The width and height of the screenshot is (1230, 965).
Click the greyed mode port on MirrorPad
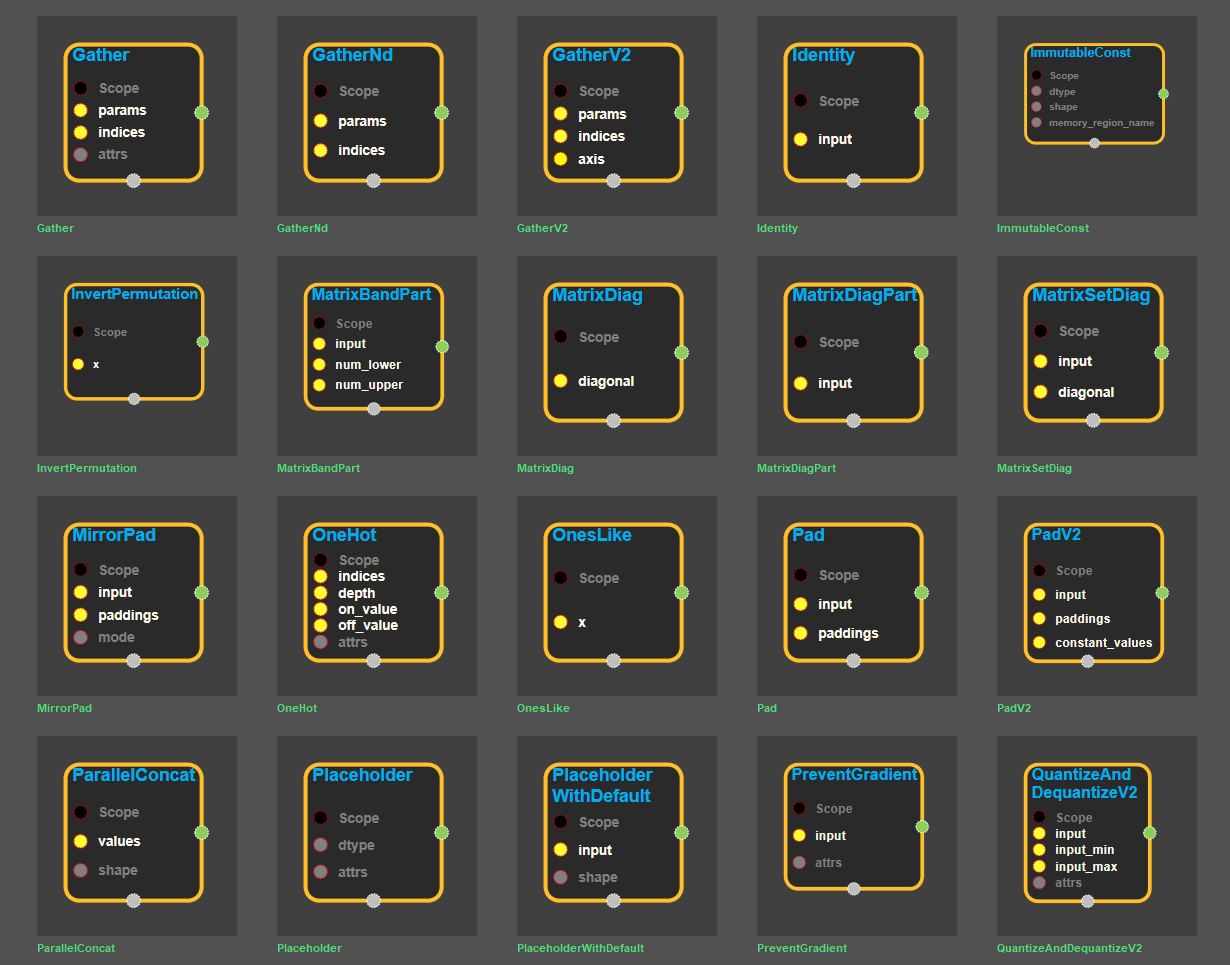[x=81, y=637]
